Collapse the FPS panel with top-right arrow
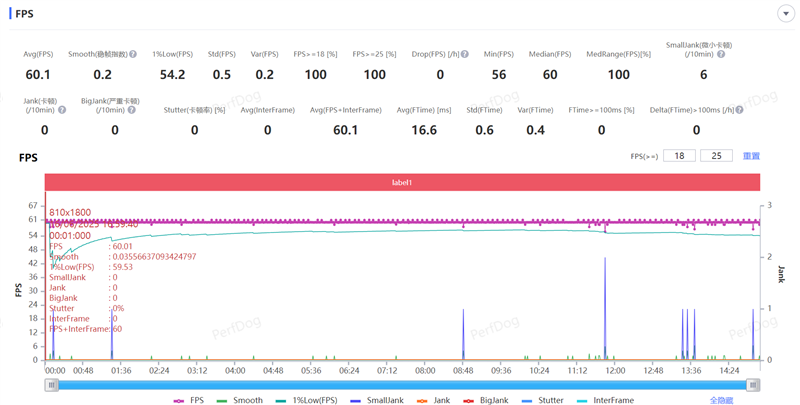The height and width of the screenshot is (405, 800). (784, 14)
